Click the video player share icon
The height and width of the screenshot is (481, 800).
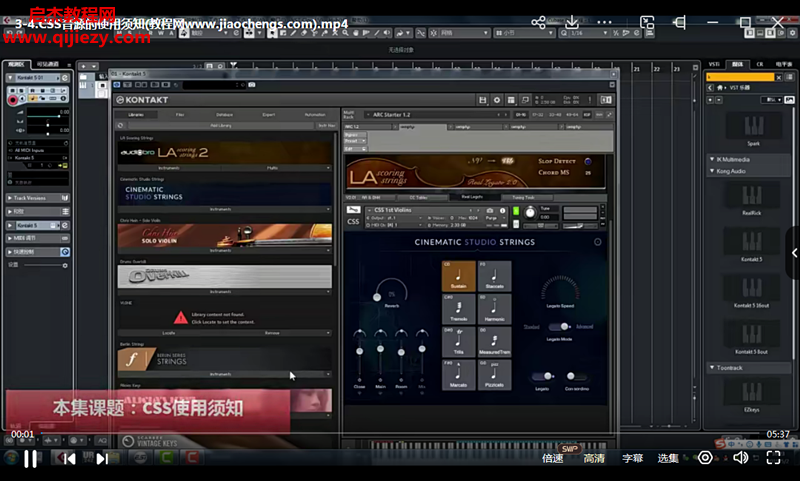538,22
